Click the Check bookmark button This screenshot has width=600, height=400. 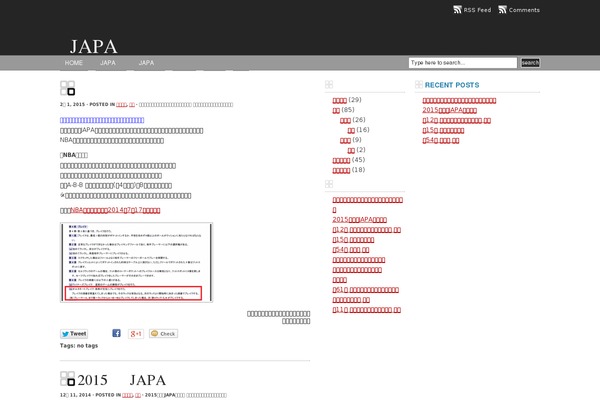[163, 333]
